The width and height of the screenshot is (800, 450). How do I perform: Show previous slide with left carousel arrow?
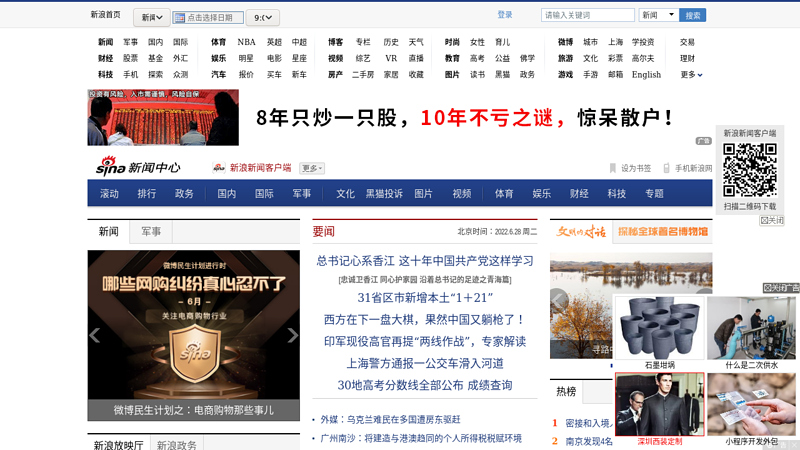tap(94, 335)
